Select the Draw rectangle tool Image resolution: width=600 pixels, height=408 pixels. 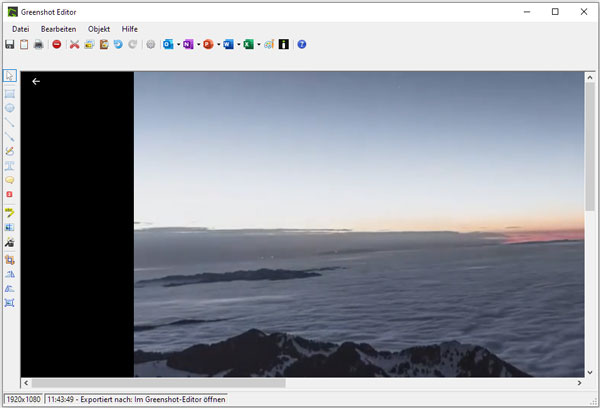[10, 91]
